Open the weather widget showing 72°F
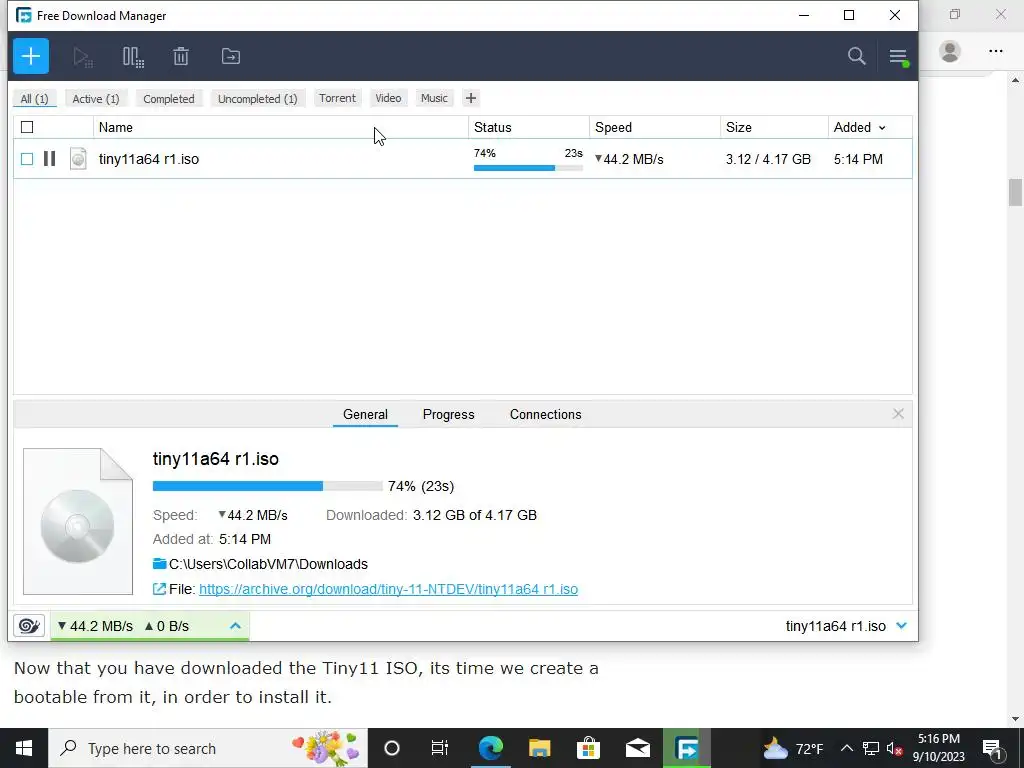This screenshot has width=1024, height=768. [x=793, y=748]
